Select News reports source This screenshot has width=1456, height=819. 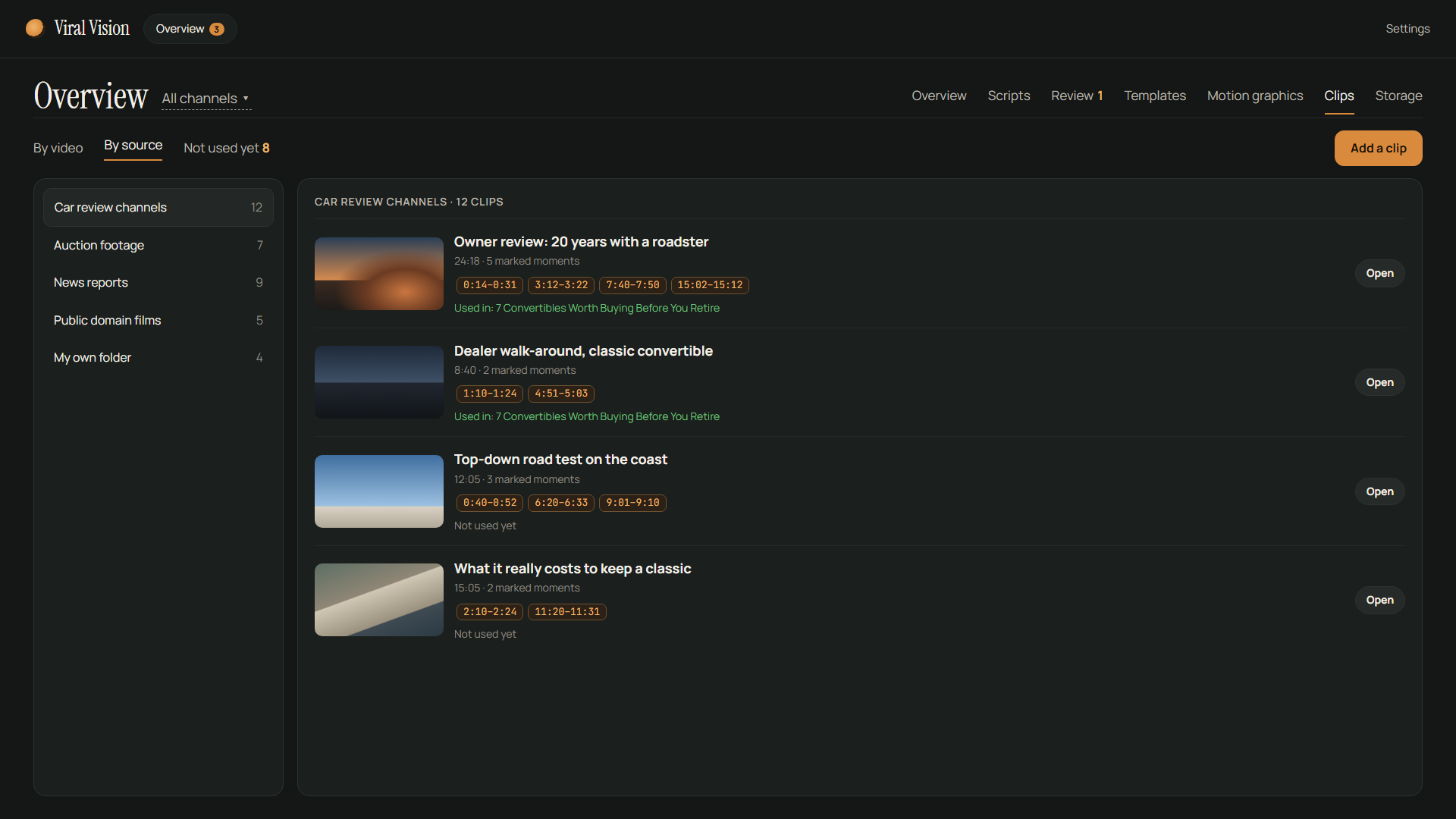[x=158, y=282]
